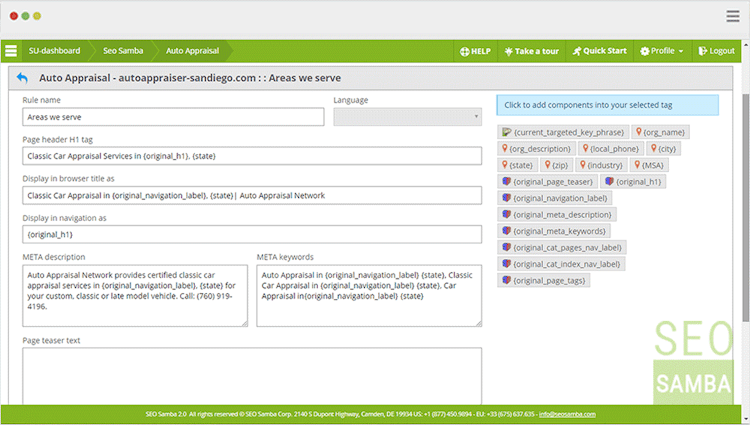
Task: Go to Seo Samba breadcrumb
Action: tap(123, 51)
